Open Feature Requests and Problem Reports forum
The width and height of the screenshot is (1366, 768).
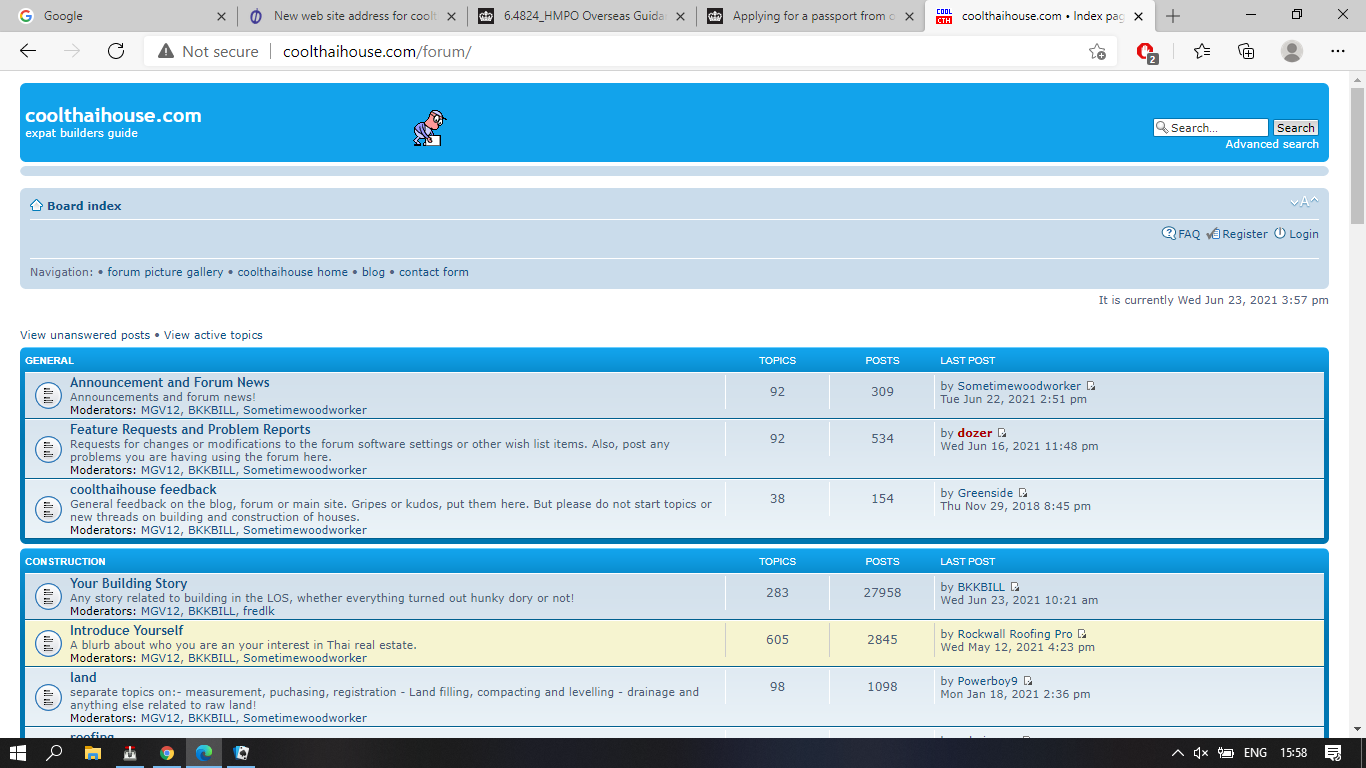[190, 430]
